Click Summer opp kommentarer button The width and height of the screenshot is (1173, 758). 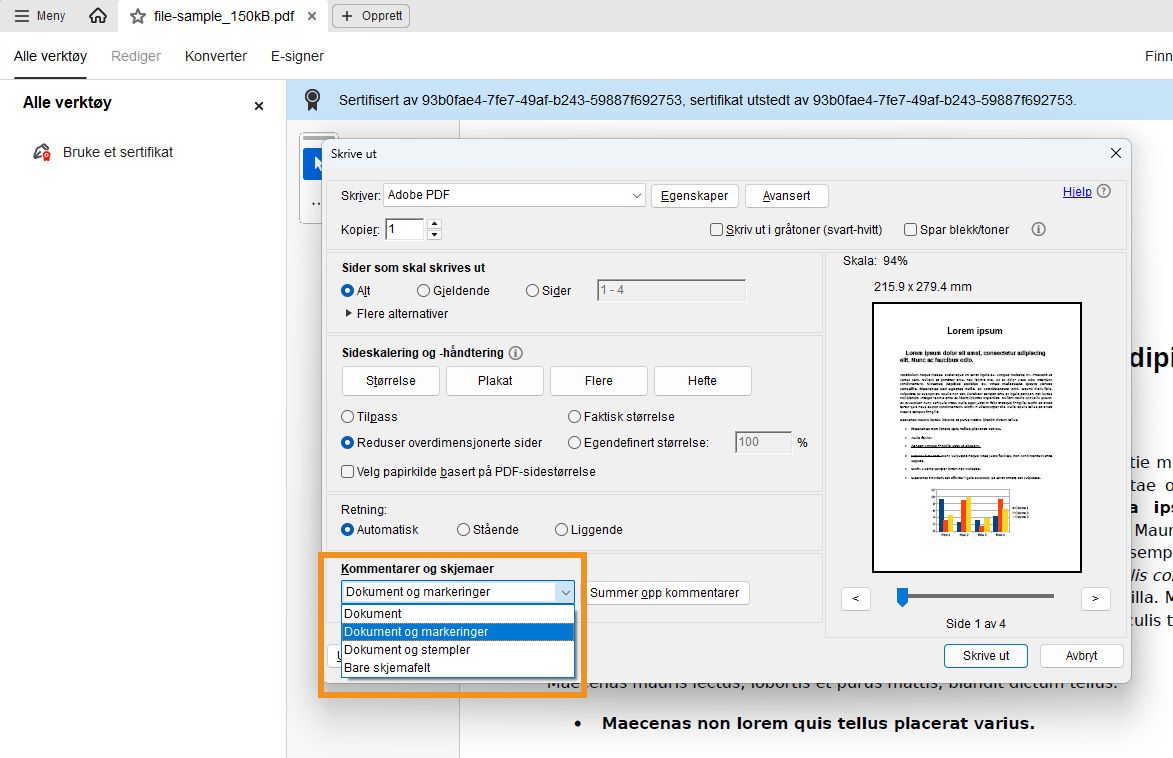click(x=666, y=593)
